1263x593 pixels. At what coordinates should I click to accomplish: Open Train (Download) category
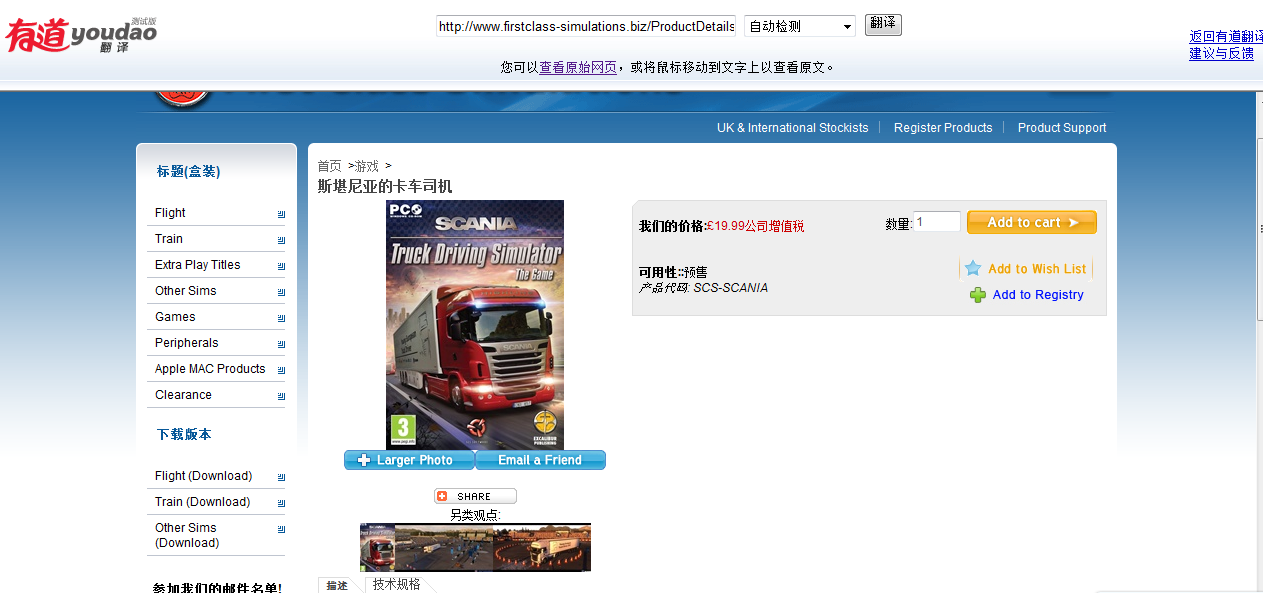202,502
